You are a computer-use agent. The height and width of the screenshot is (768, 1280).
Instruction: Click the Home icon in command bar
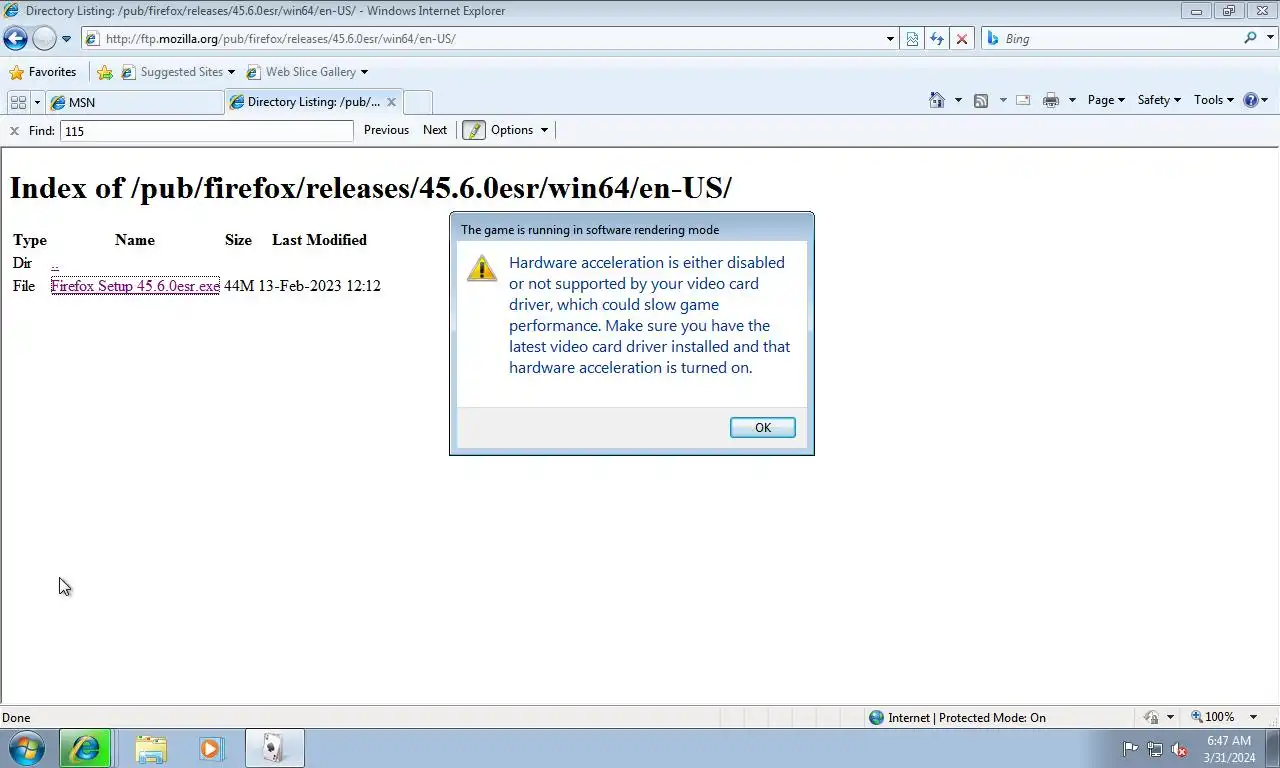click(937, 100)
